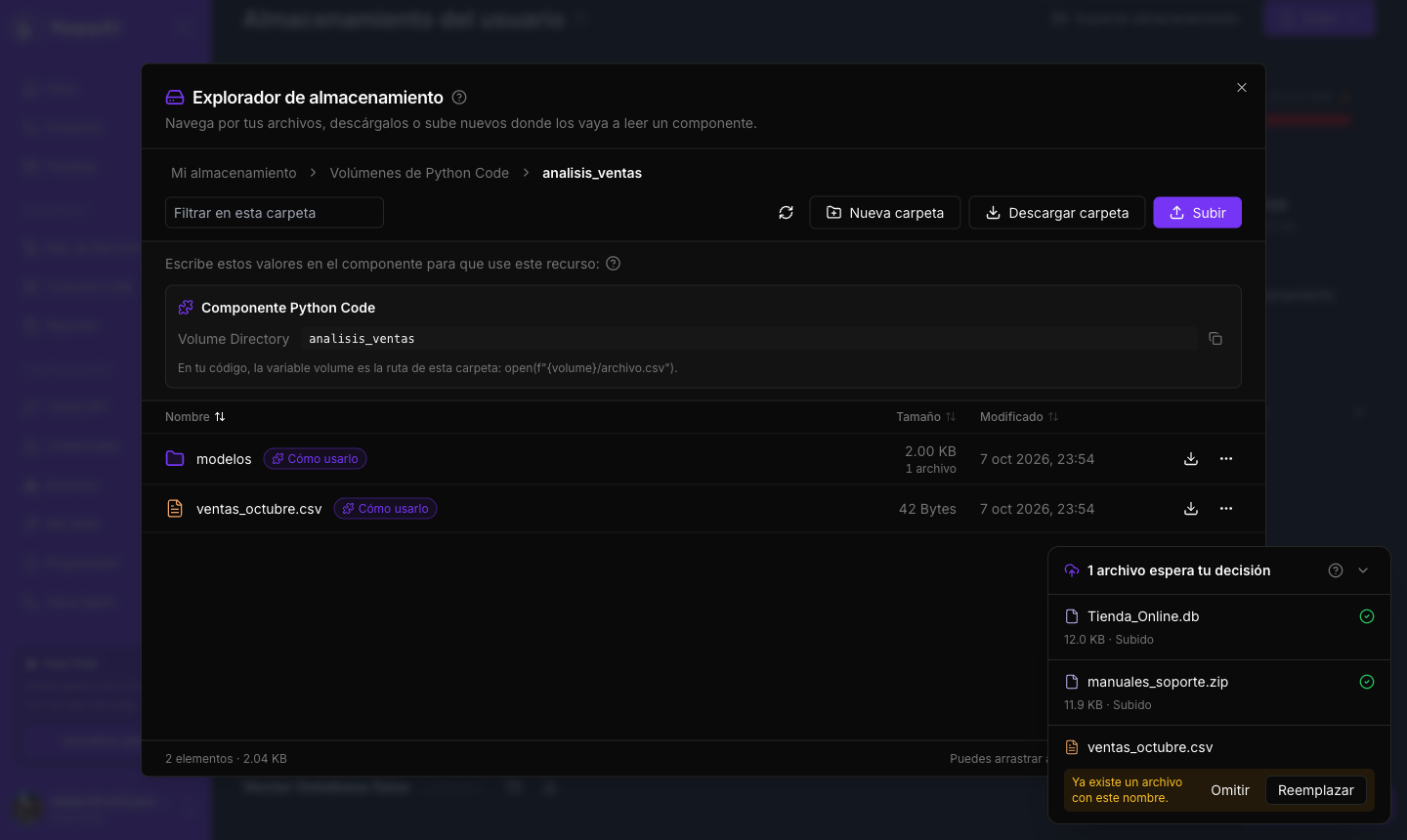1407x840 pixels.
Task: Focus the Filtrar en esta carpeta field
Action: coord(275,213)
